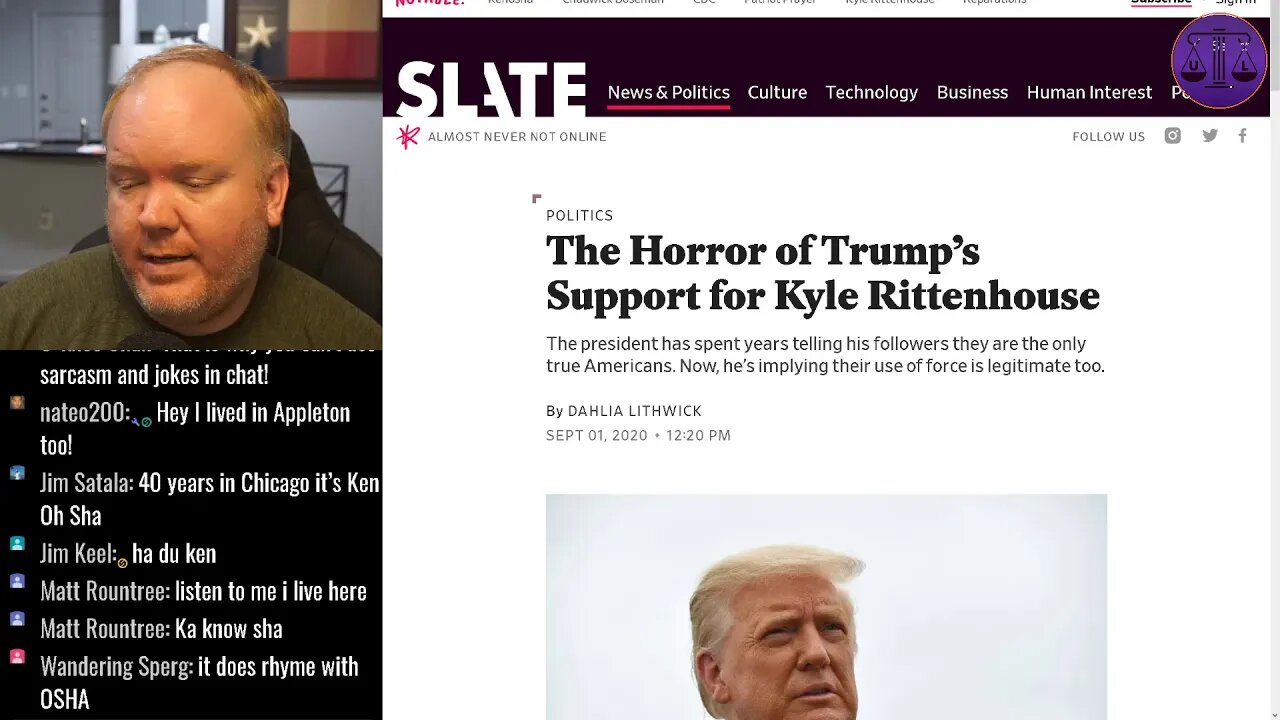Click the Slate logo
Image resolution: width=1280 pixels, height=720 pixels.
(491, 90)
